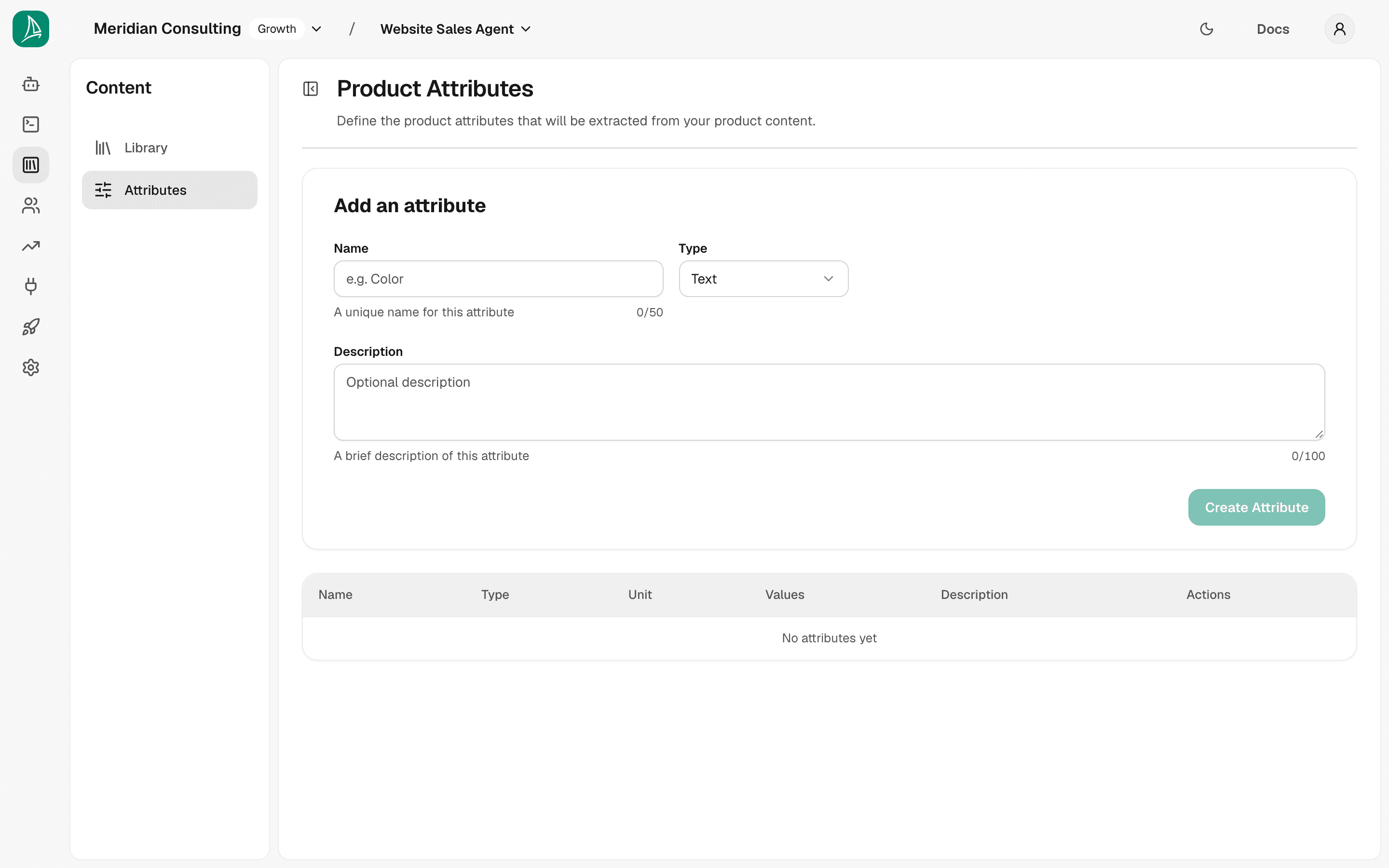
Task: Open the robot agent sidebar icon
Action: (31, 84)
